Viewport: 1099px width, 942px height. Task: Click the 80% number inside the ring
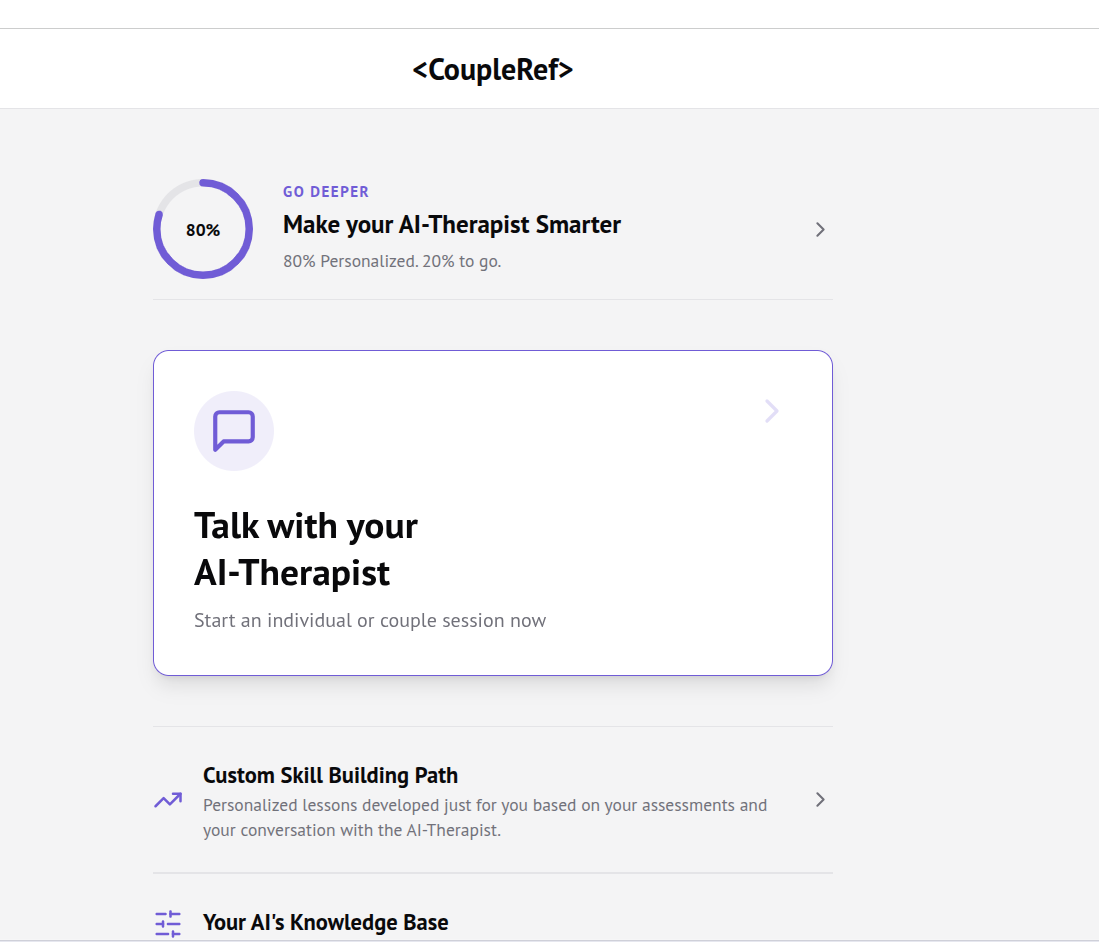point(203,230)
